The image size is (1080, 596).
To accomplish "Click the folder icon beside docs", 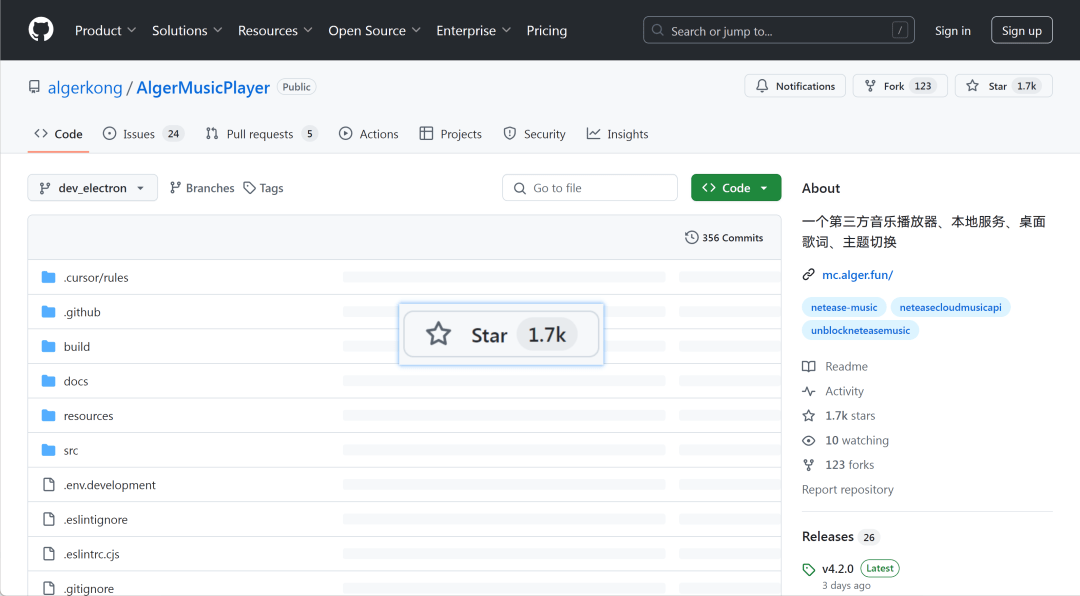I will (x=48, y=380).
